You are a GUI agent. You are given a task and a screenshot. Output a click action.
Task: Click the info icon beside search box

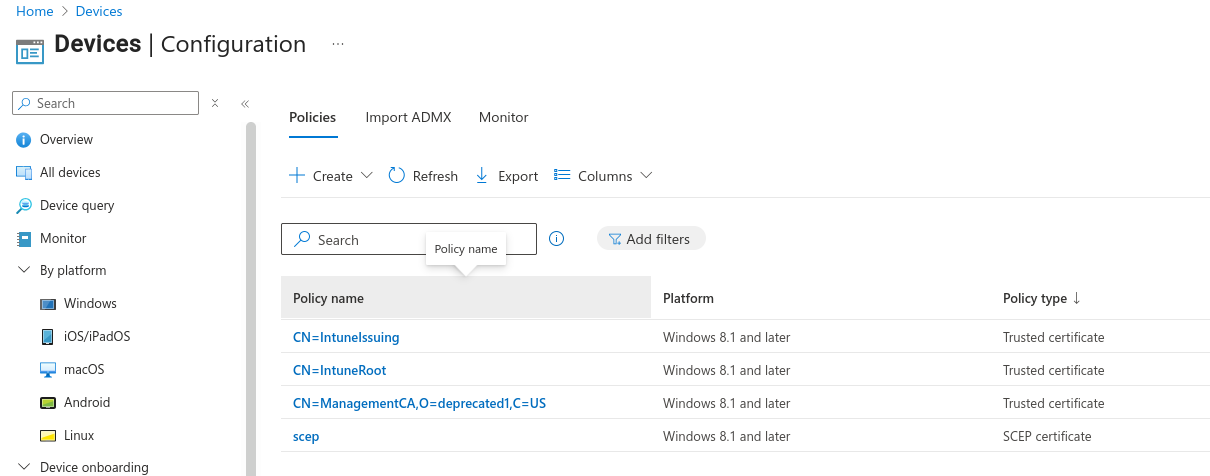click(x=557, y=239)
